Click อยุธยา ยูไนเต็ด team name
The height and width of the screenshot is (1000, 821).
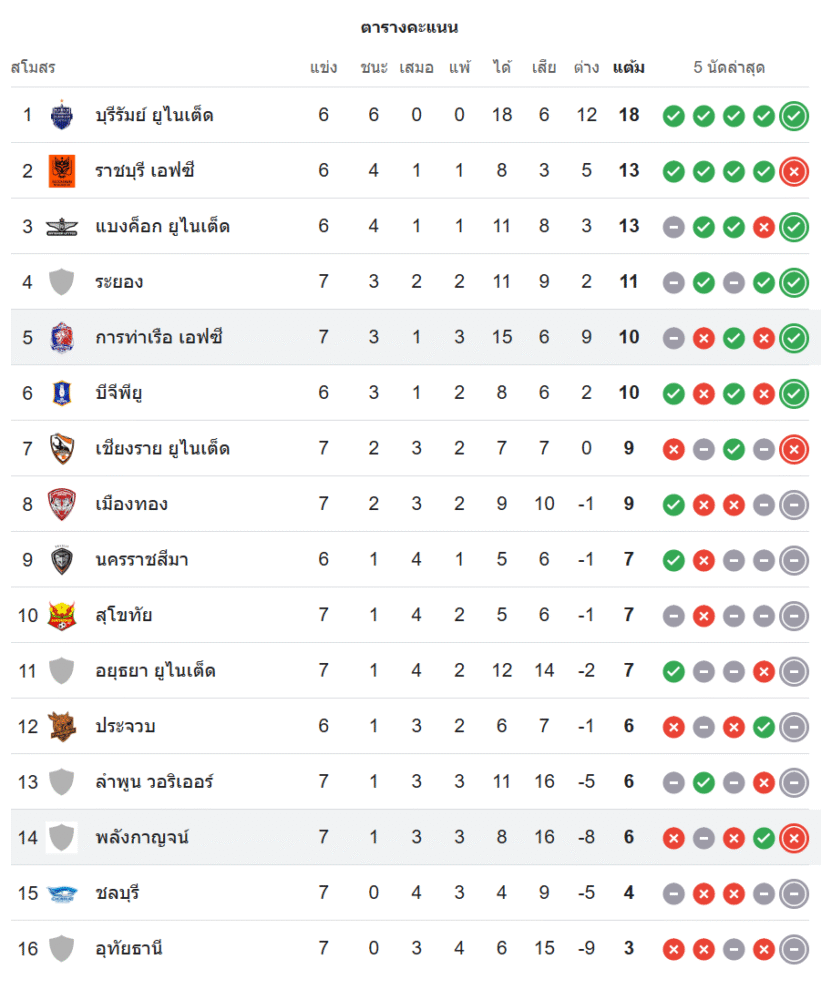(x=155, y=671)
